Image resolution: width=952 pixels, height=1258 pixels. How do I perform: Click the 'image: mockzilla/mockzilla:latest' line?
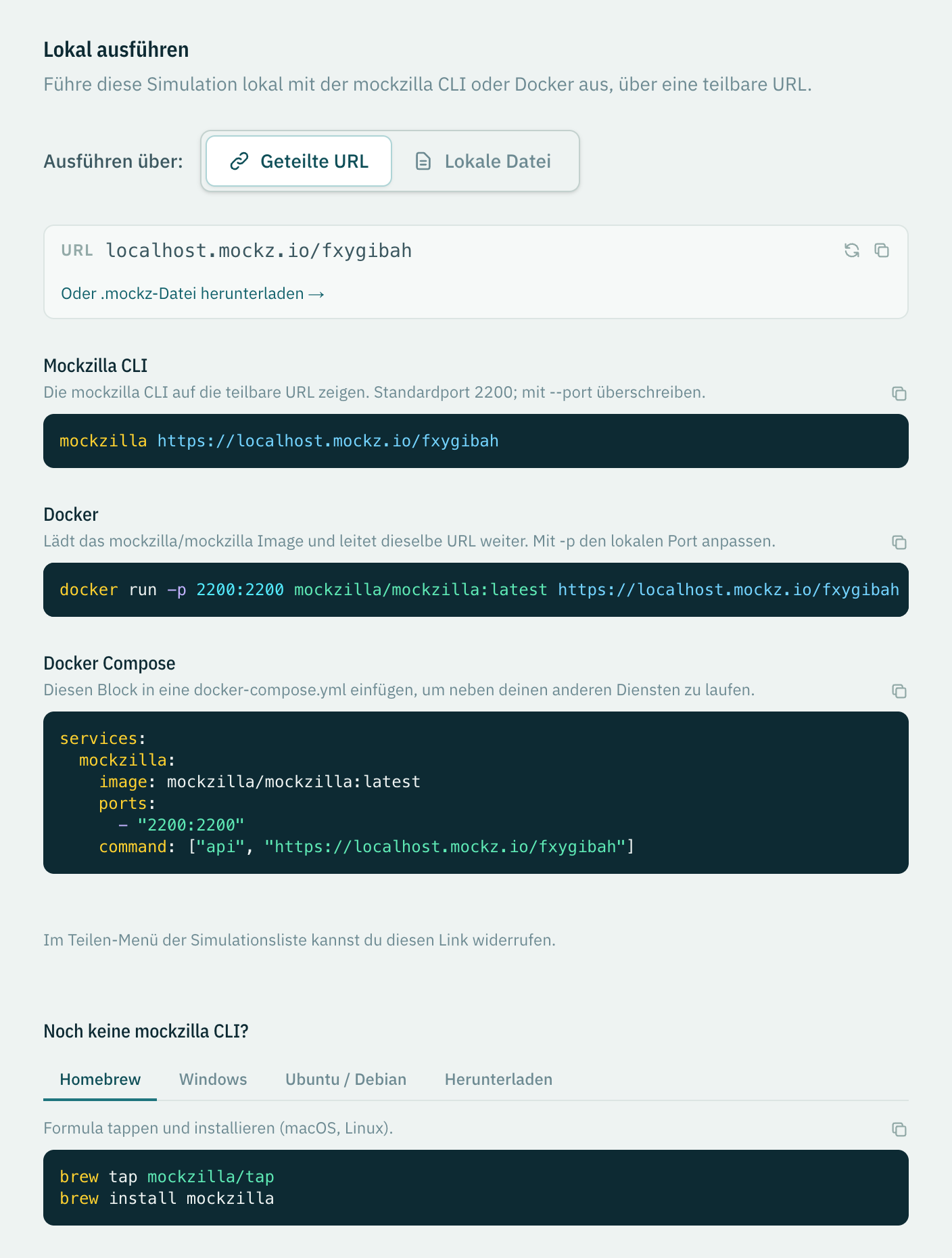(x=260, y=782)
